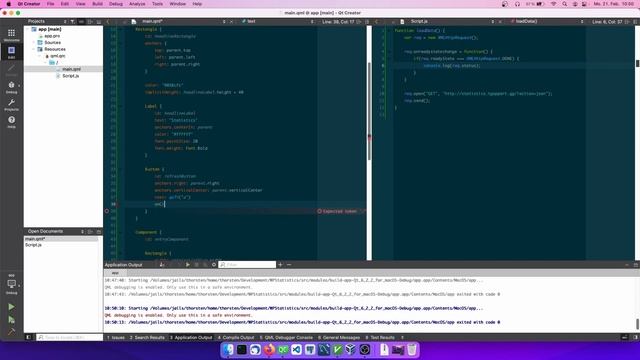
Task: Open Build menu in menu bar
Action: point(98,4)
